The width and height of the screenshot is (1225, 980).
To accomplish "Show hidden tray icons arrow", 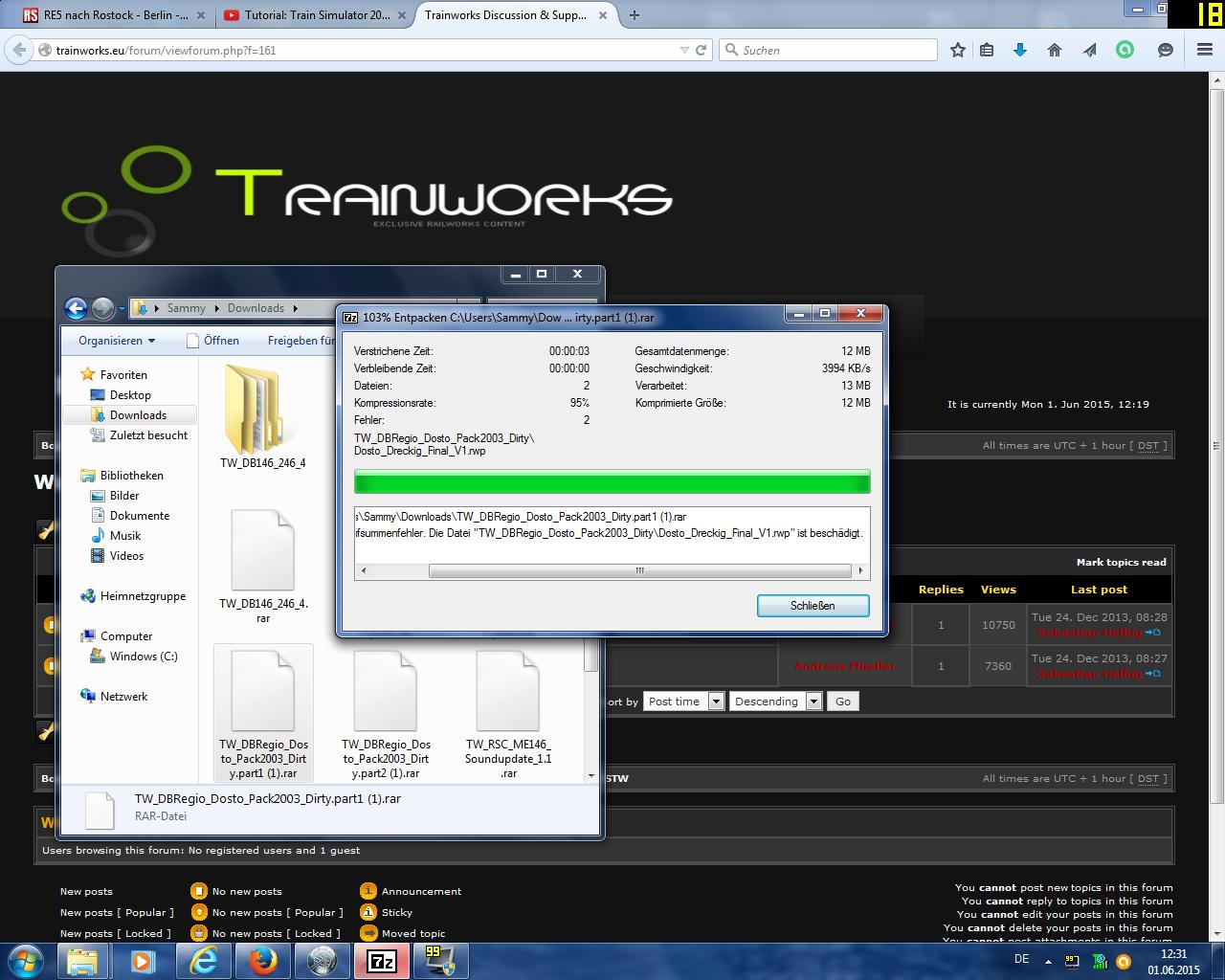I will (1049, 960).
